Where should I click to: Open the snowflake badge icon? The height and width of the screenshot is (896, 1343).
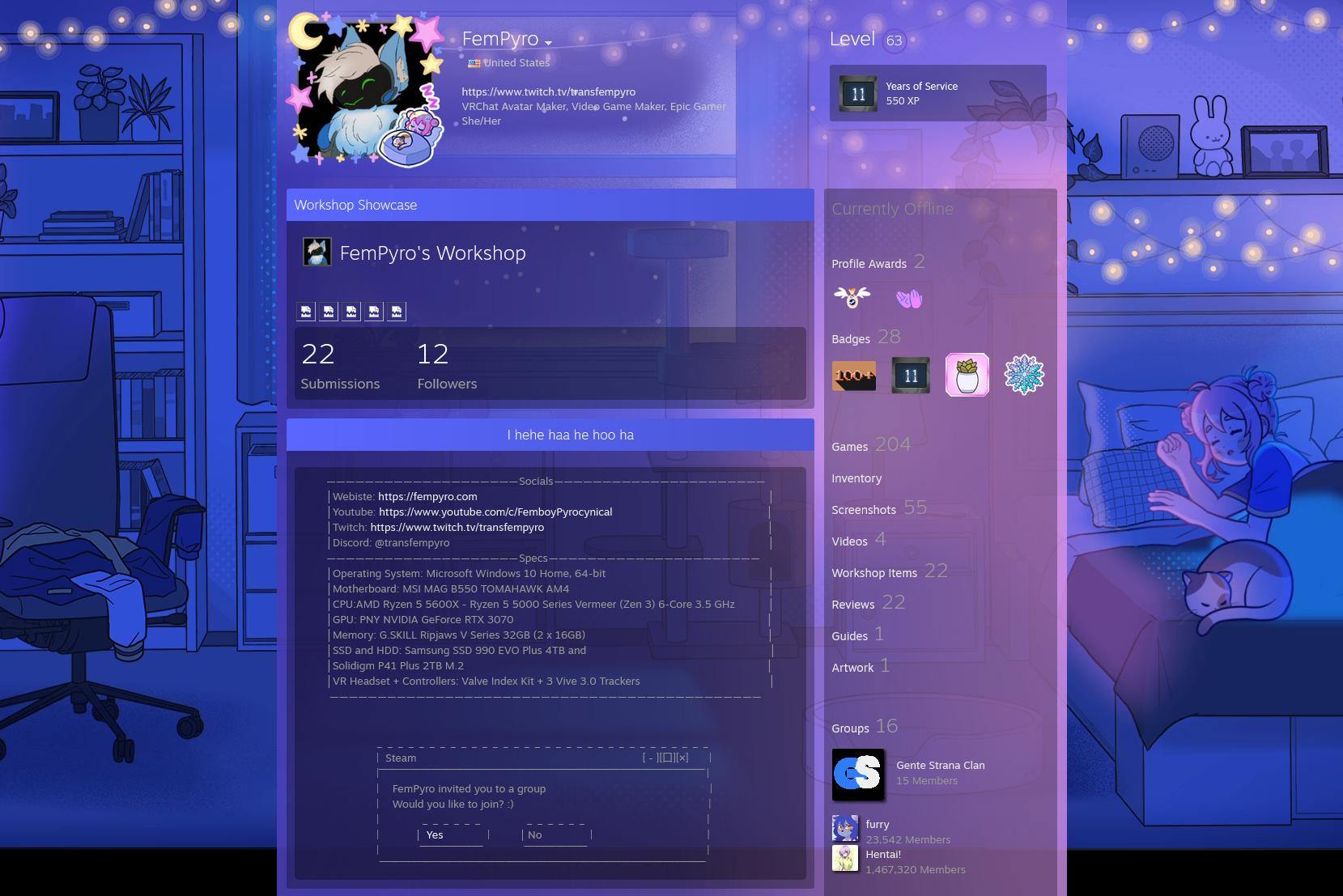1024,375
